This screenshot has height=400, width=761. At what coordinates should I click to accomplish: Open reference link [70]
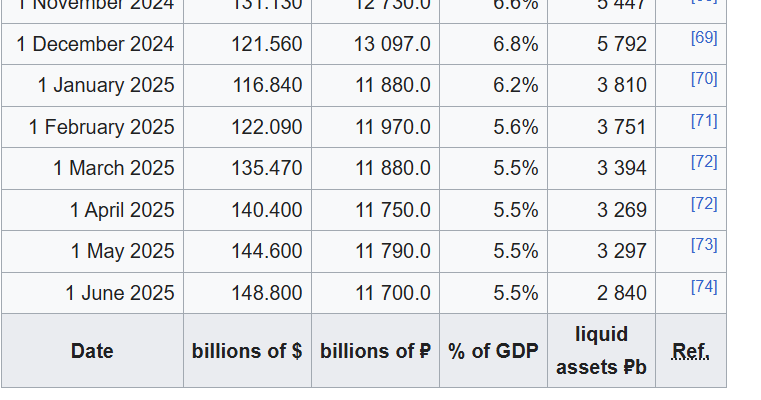[x=704, y=78]
